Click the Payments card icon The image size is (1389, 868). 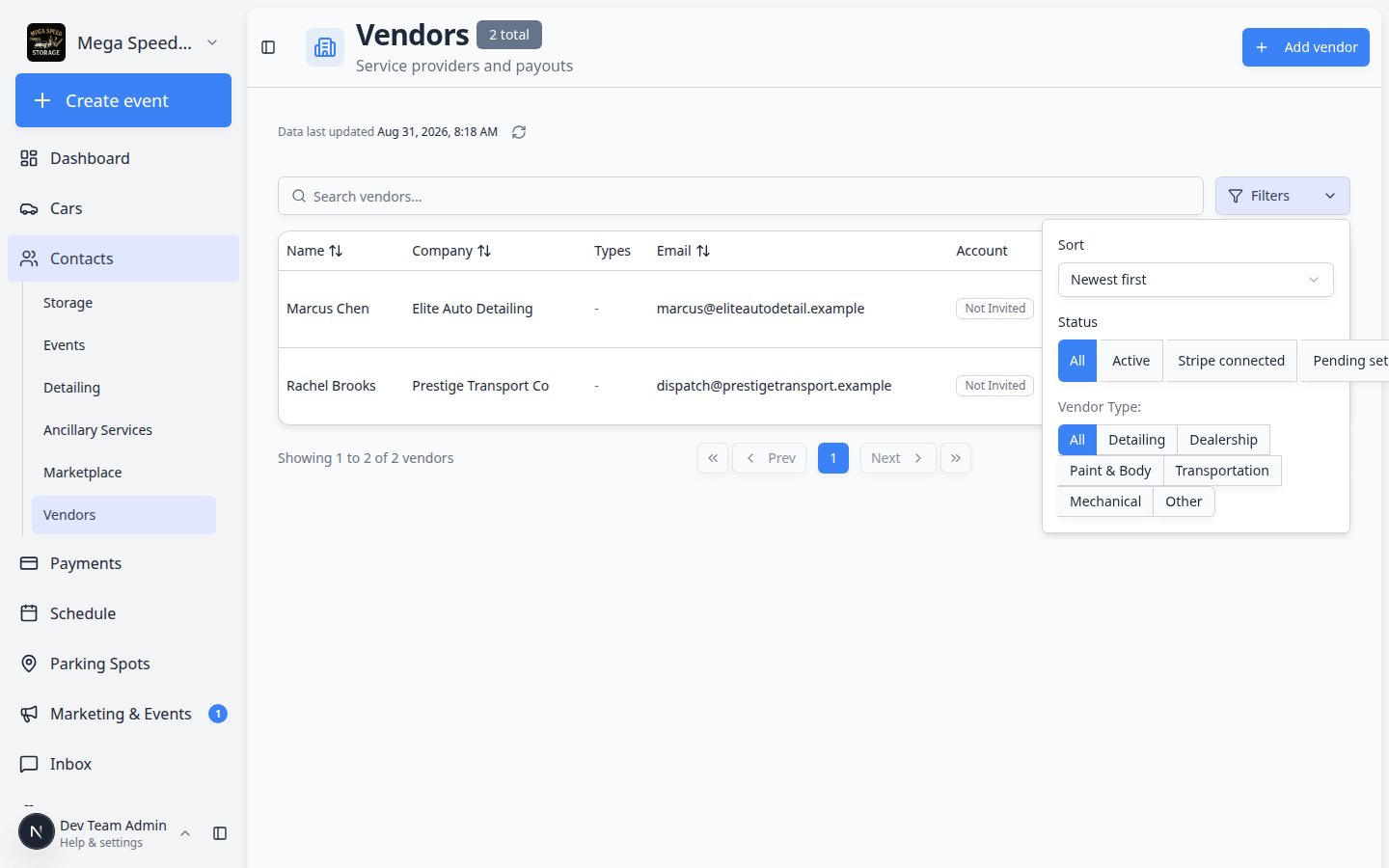[29, 563]
